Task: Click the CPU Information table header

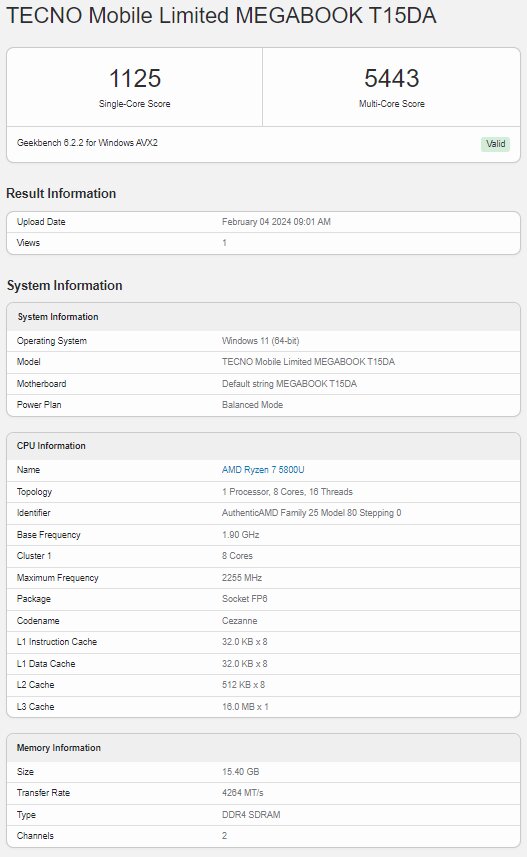Action: [263, 446]
